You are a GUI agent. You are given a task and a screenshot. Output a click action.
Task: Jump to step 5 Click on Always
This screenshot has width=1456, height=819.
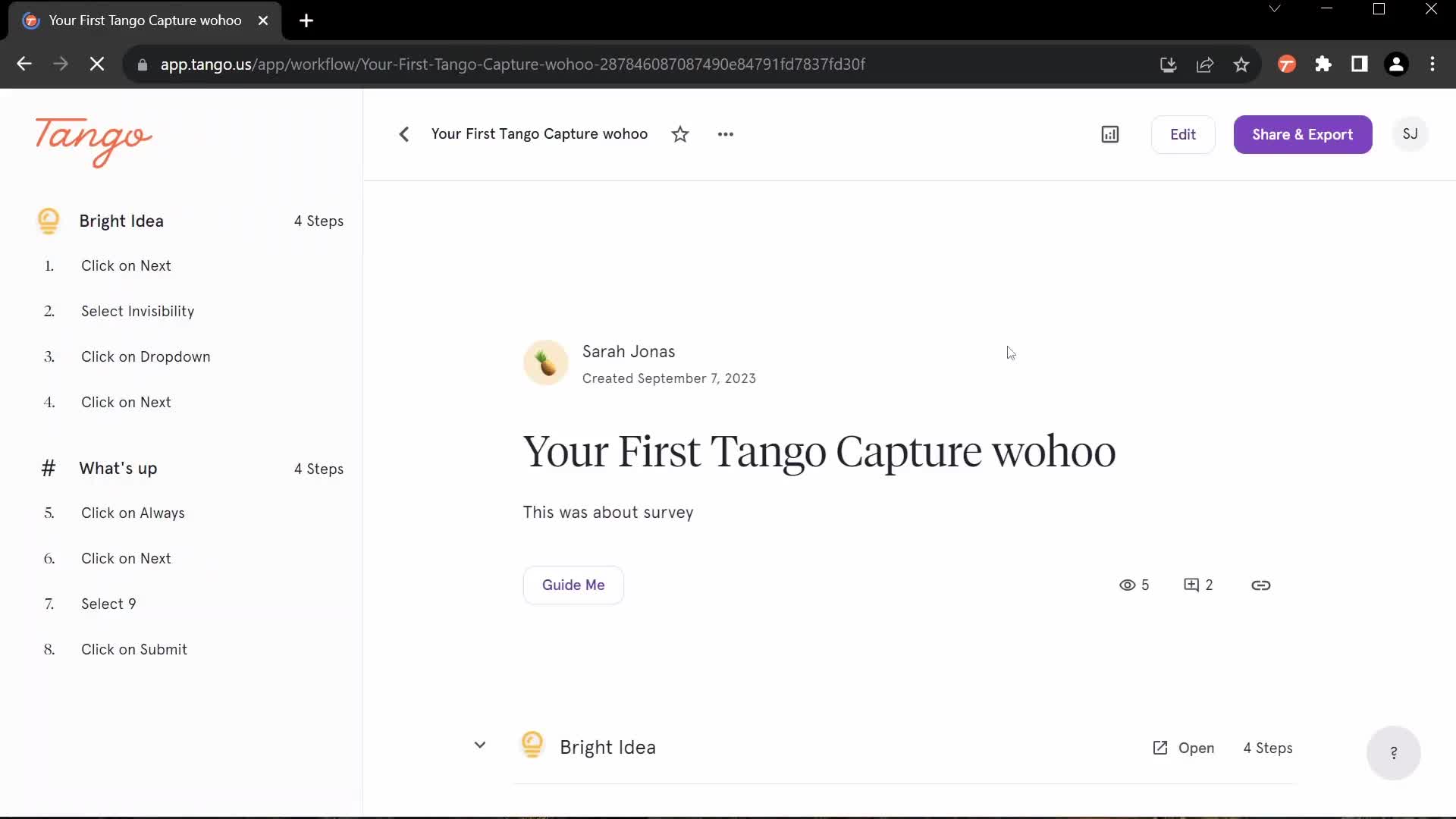click(133, 513)
